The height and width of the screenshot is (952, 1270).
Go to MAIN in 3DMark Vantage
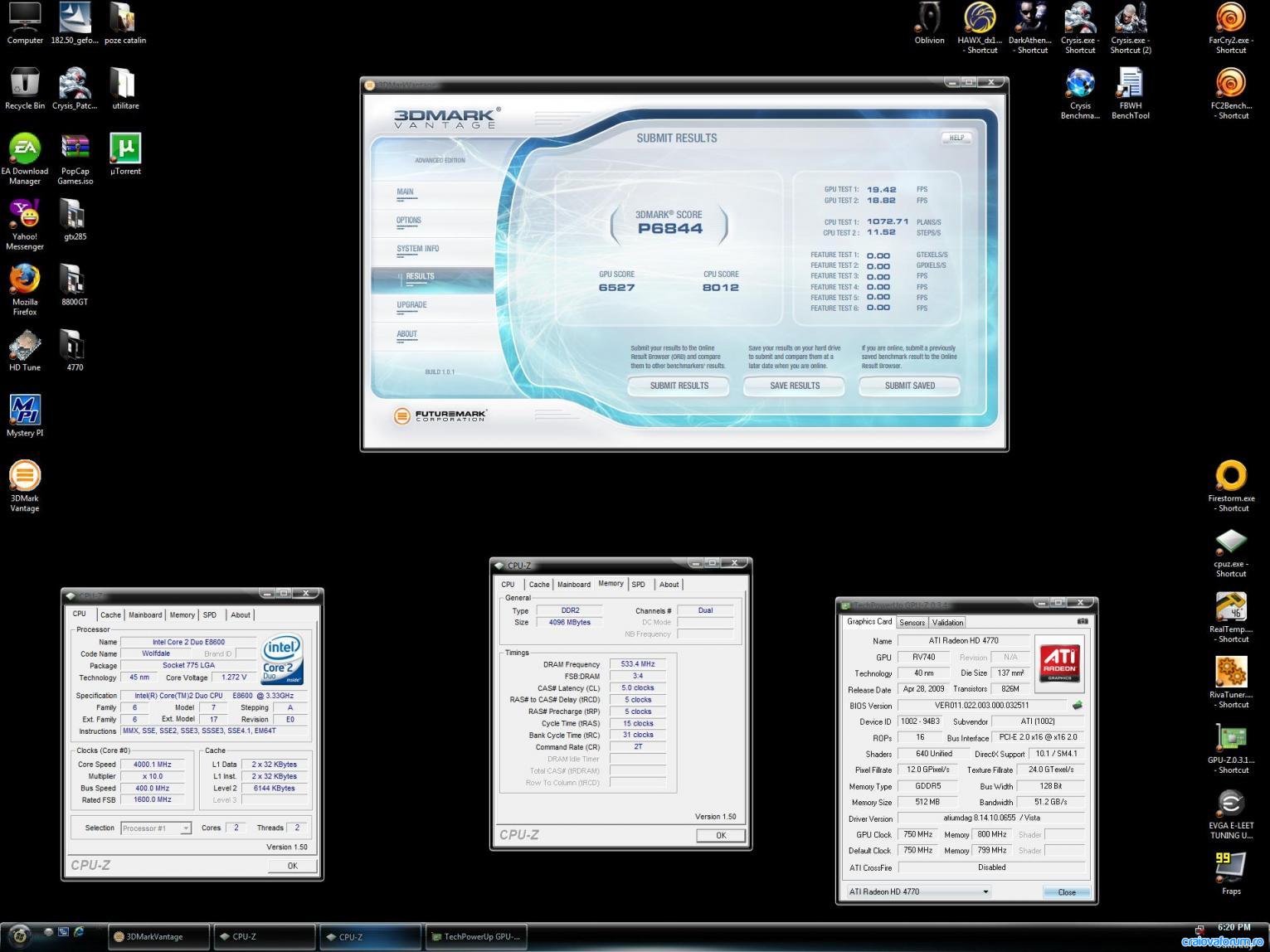point(405,192)
